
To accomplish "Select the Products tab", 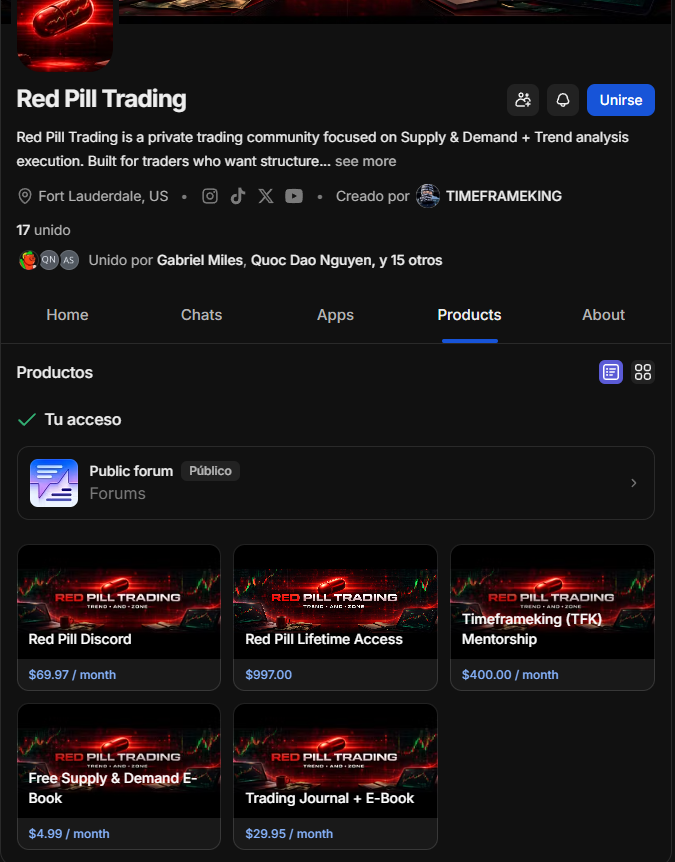I will tap(469, 315).
